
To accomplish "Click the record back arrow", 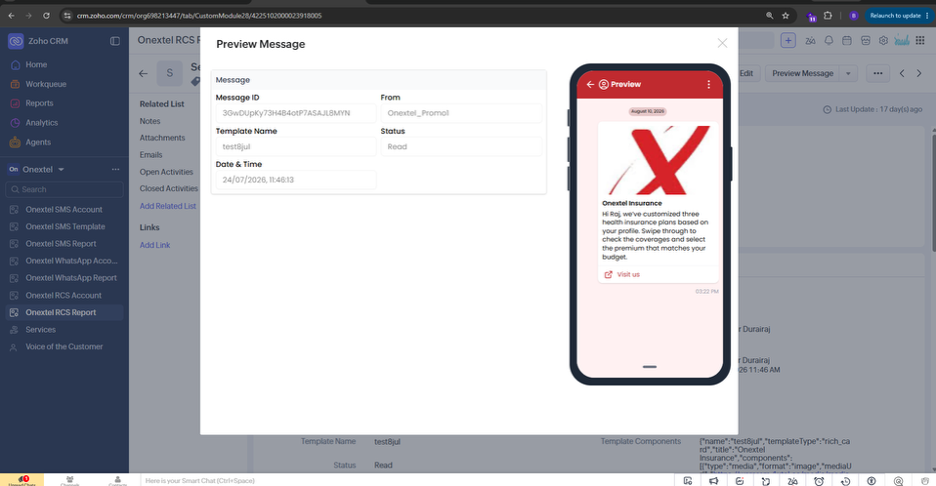I will coord(143,73).
